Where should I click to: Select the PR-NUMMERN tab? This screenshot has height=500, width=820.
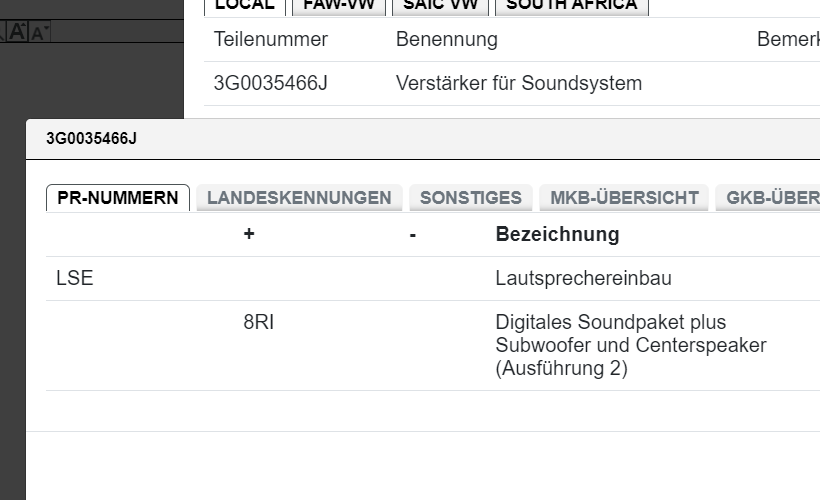point(118,198)
